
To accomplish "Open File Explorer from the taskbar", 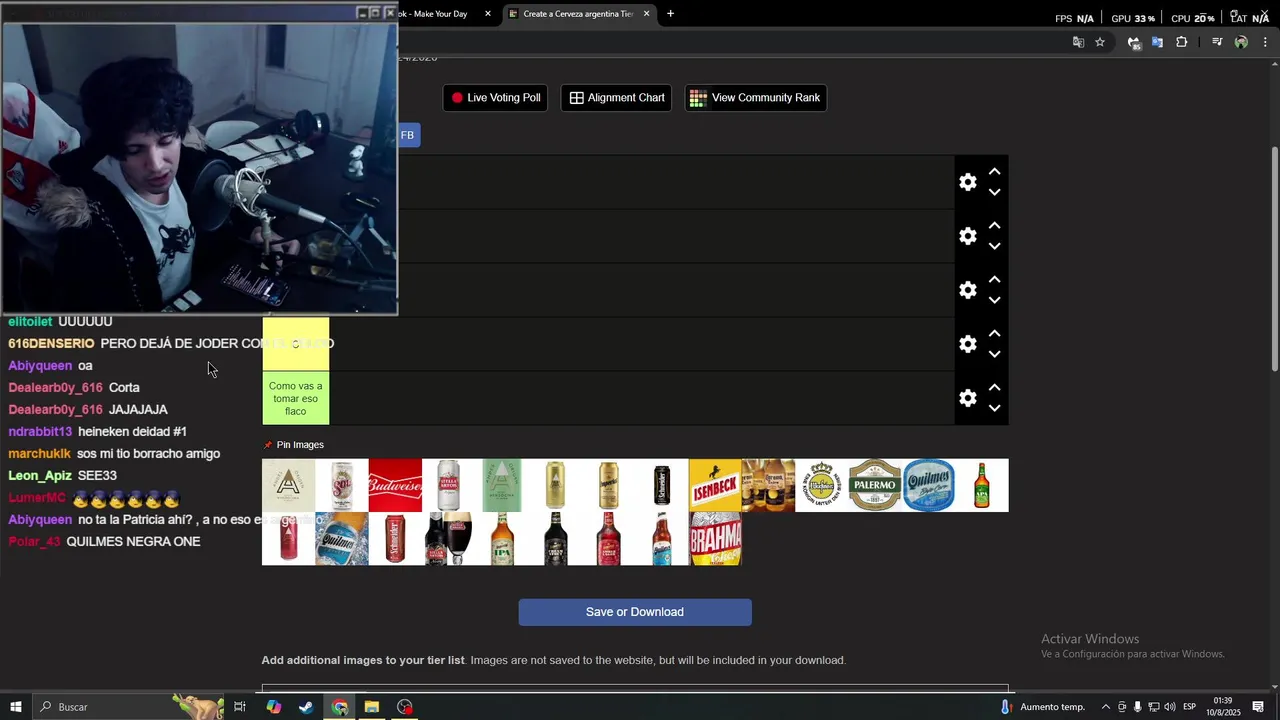I will (x=372, y=707).
